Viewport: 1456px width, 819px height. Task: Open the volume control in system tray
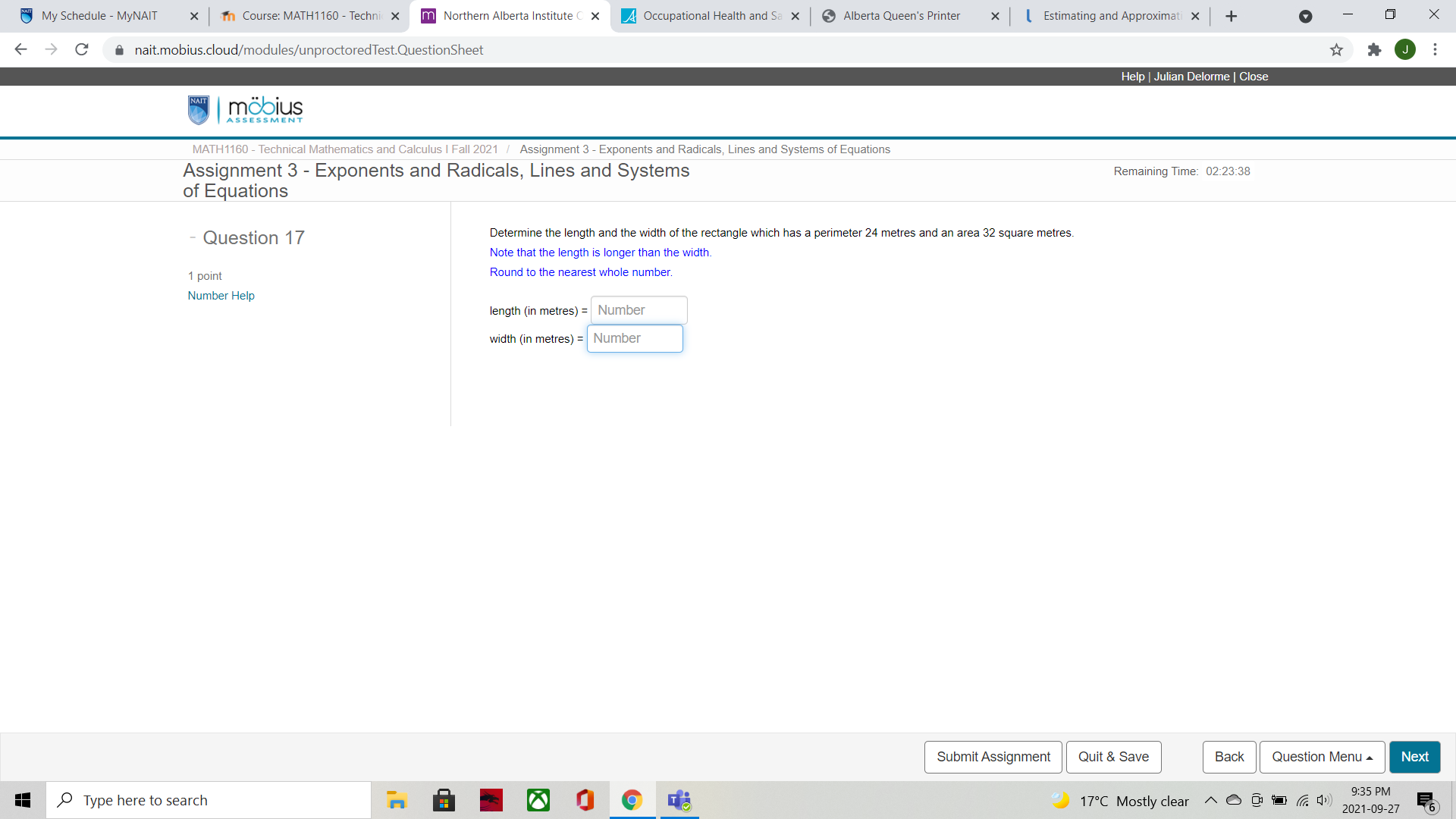1324,800
